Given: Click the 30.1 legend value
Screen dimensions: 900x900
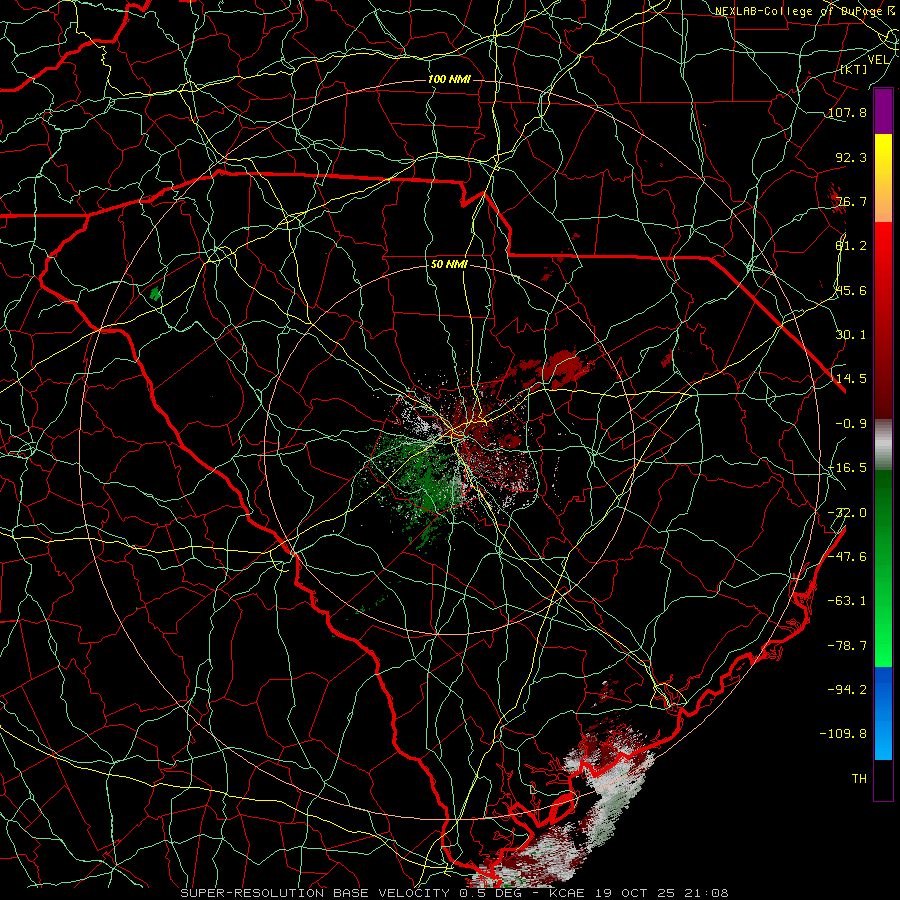Looking at the screenshot, I should tap(851, 335).
